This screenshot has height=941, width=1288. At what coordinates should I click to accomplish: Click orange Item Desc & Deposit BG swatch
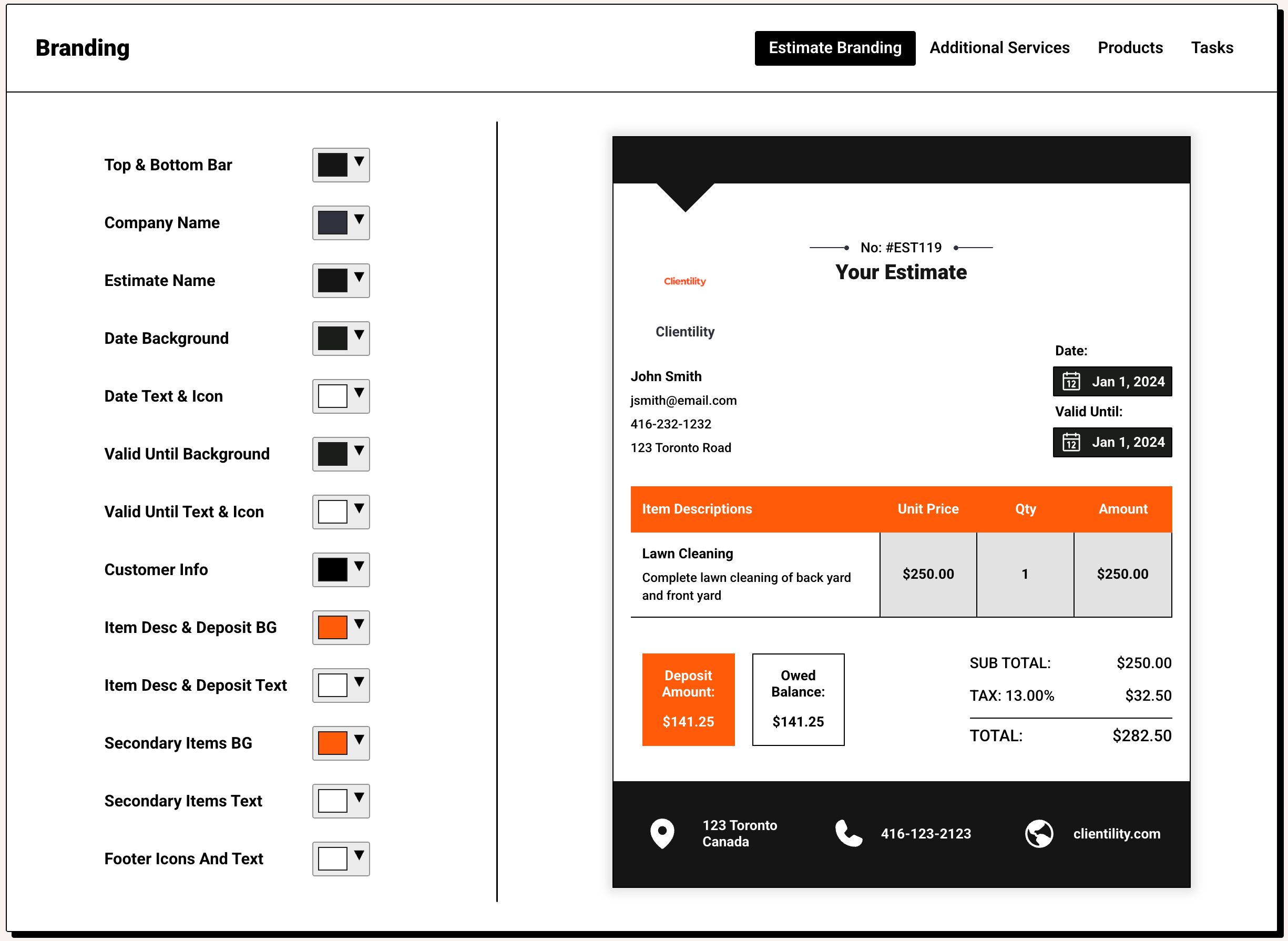(x=333, y=628)
